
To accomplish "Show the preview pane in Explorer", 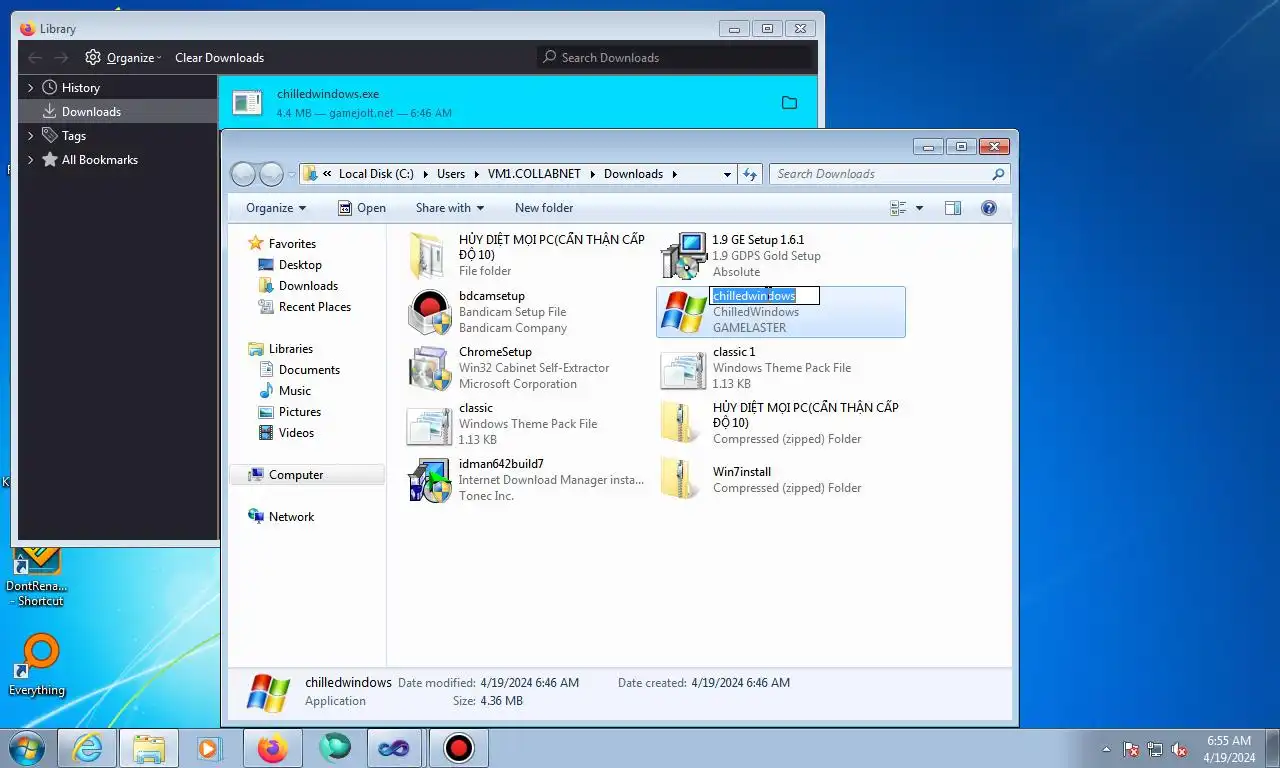I will tap(953, 208).
